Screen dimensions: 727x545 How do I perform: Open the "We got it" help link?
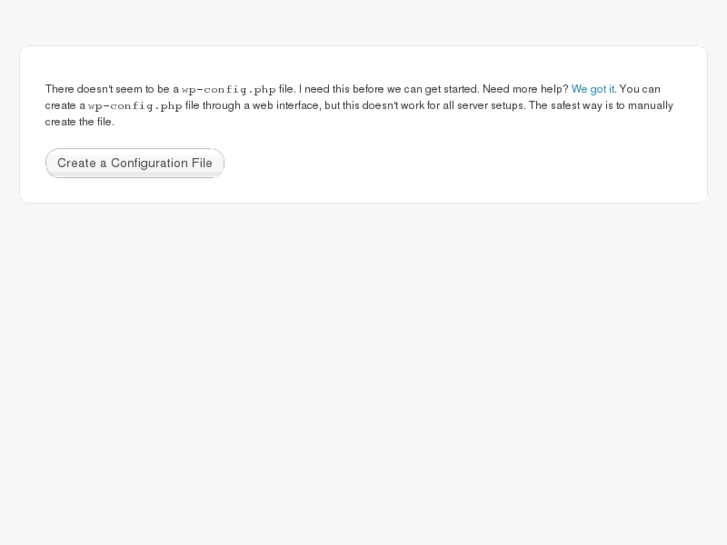point(592,89)
